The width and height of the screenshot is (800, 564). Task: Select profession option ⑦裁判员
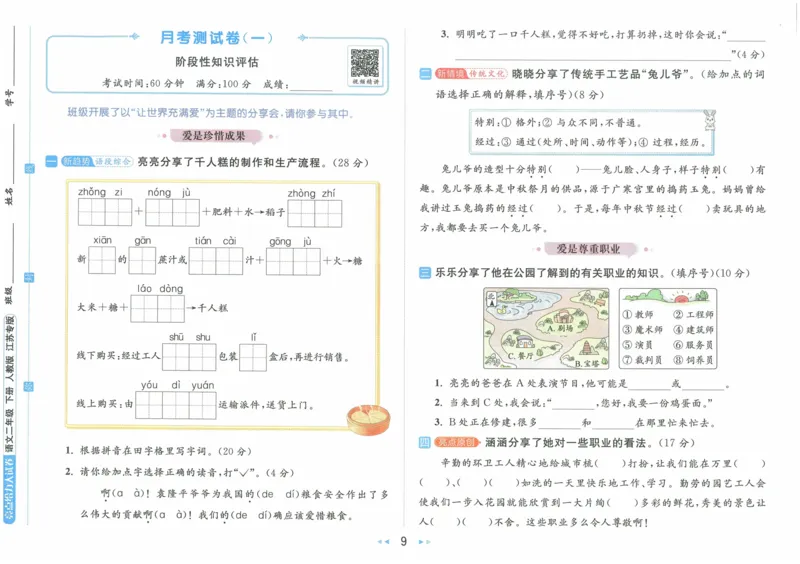click(642, 360)
